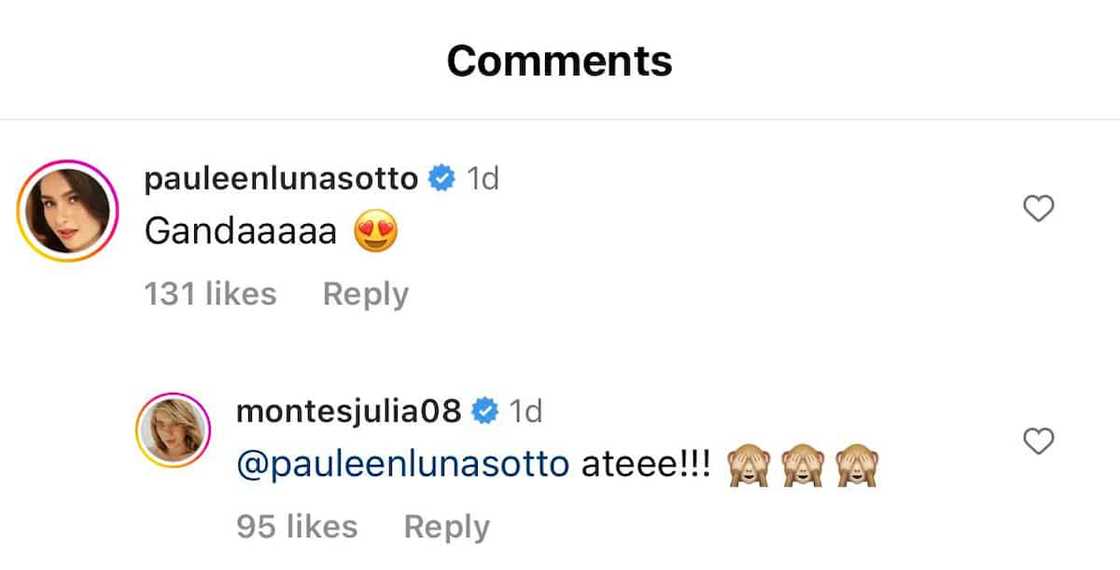Viewport: 1120px width, 570px height.
Task: View the 131 likes list
Action: [210, 294]
